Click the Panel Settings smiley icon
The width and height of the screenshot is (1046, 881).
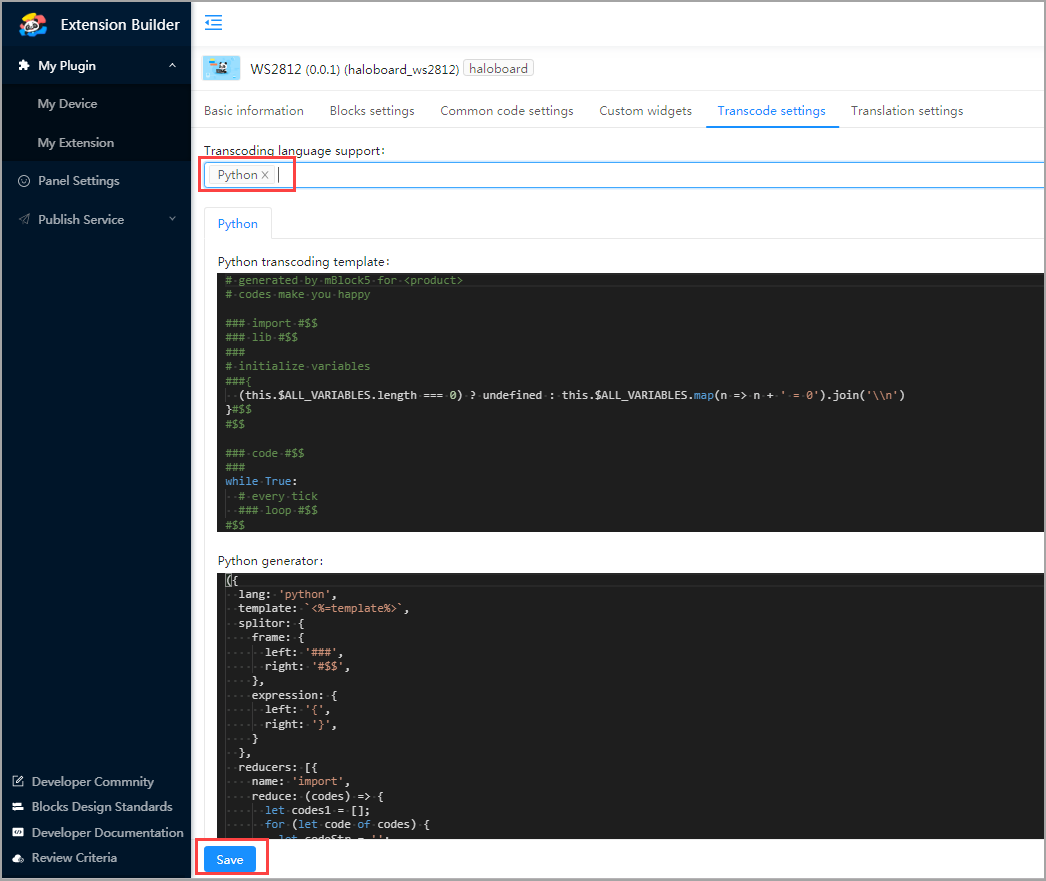(24, 181)
